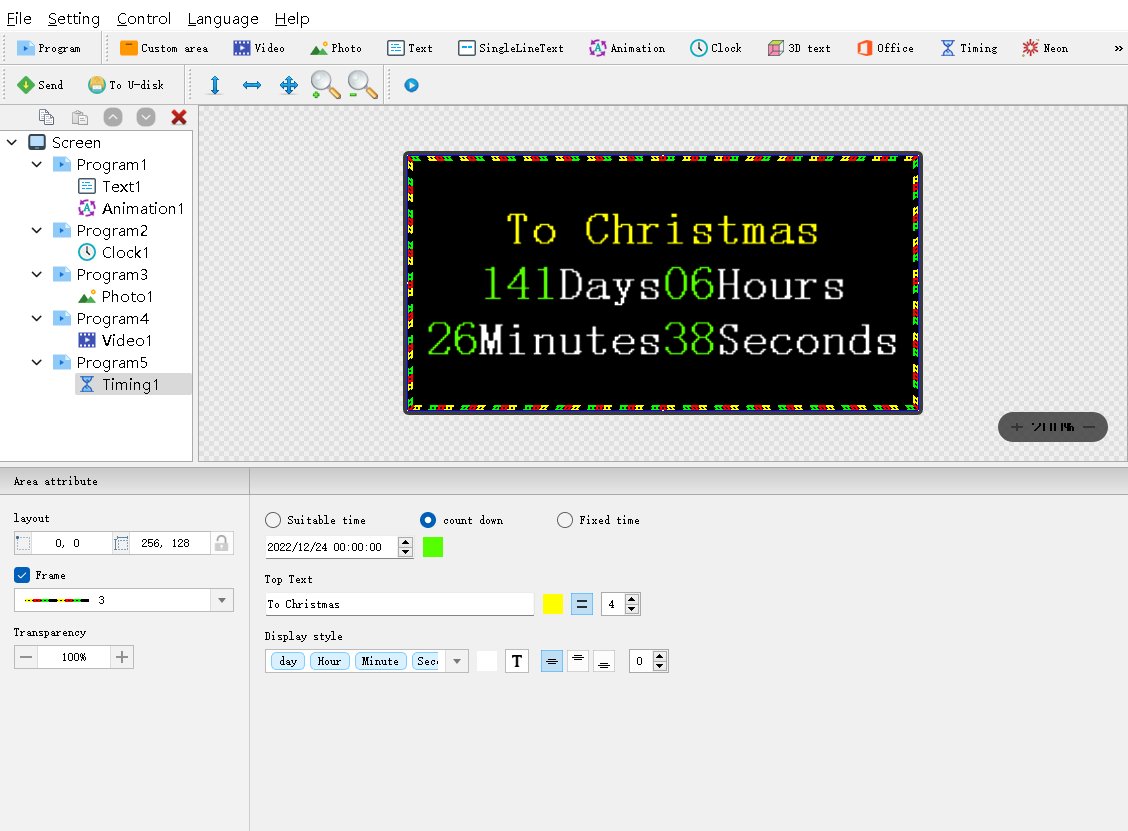Open the File menu
This screenshot has height=831, width=1128.
coord(19,19)
